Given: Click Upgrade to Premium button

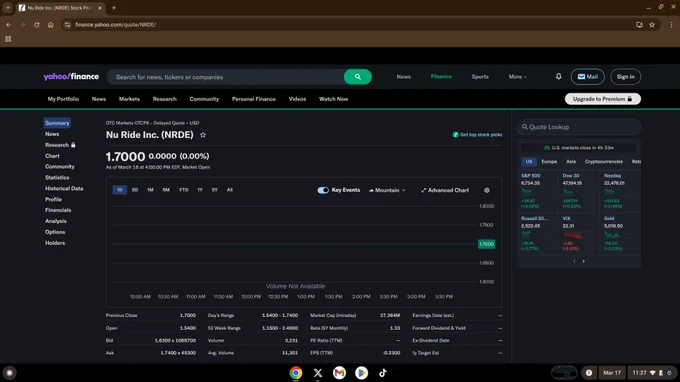Looking at the screenshot, I should point(602,99).
